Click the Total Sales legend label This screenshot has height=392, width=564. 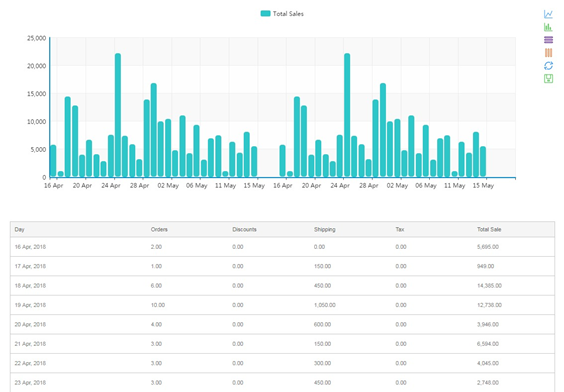(288, 14)
